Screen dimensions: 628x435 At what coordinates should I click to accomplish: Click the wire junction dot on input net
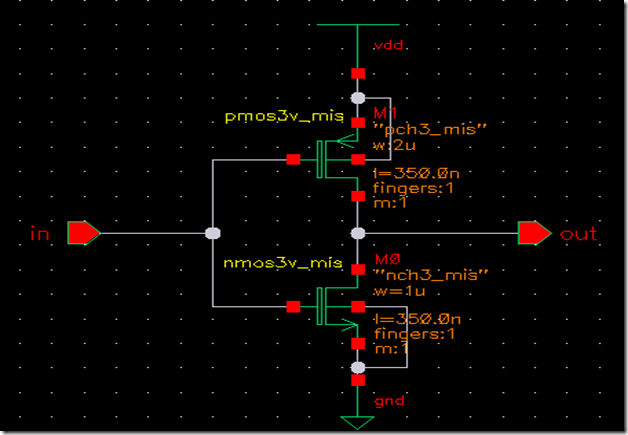coord(213,233)
